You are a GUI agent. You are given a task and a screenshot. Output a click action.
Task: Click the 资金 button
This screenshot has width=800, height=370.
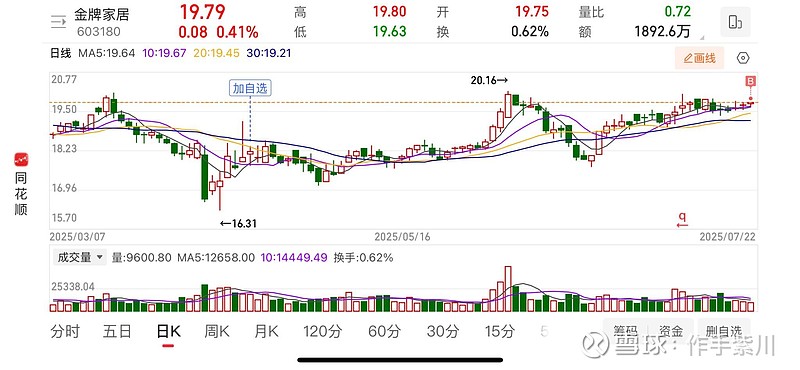[x=670, y=331]
